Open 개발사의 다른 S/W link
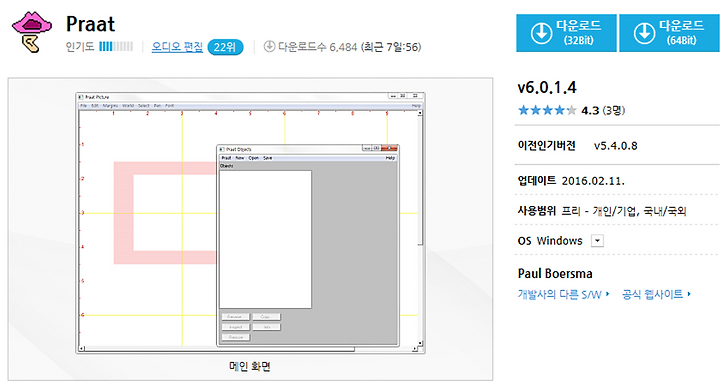Image resolution: width=720 pixels, height=382 pixels. tap(563, 294)
